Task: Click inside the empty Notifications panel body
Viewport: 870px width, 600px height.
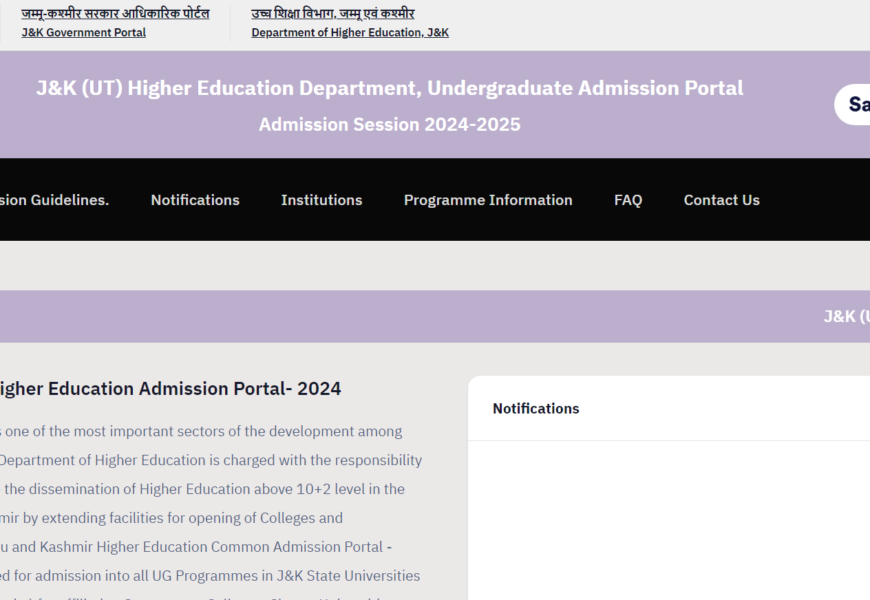Action: point(668,520)
